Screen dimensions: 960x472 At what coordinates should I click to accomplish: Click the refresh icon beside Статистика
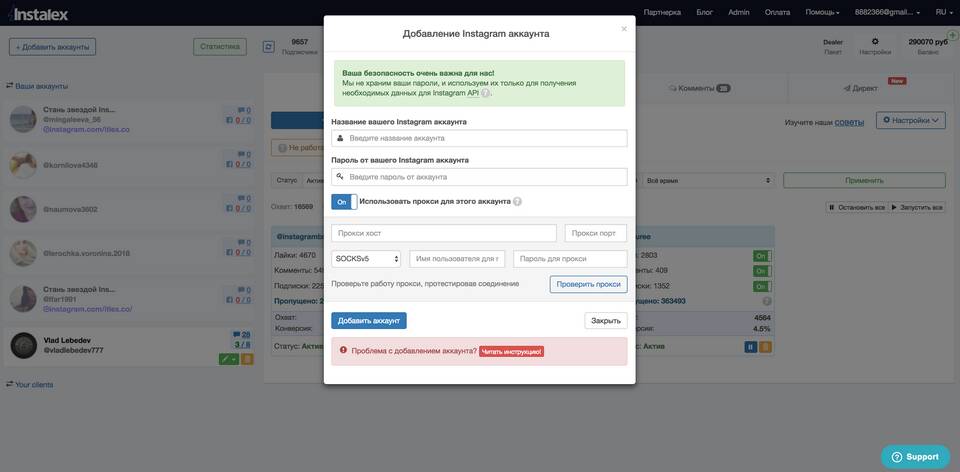click(x=269, y=47)
